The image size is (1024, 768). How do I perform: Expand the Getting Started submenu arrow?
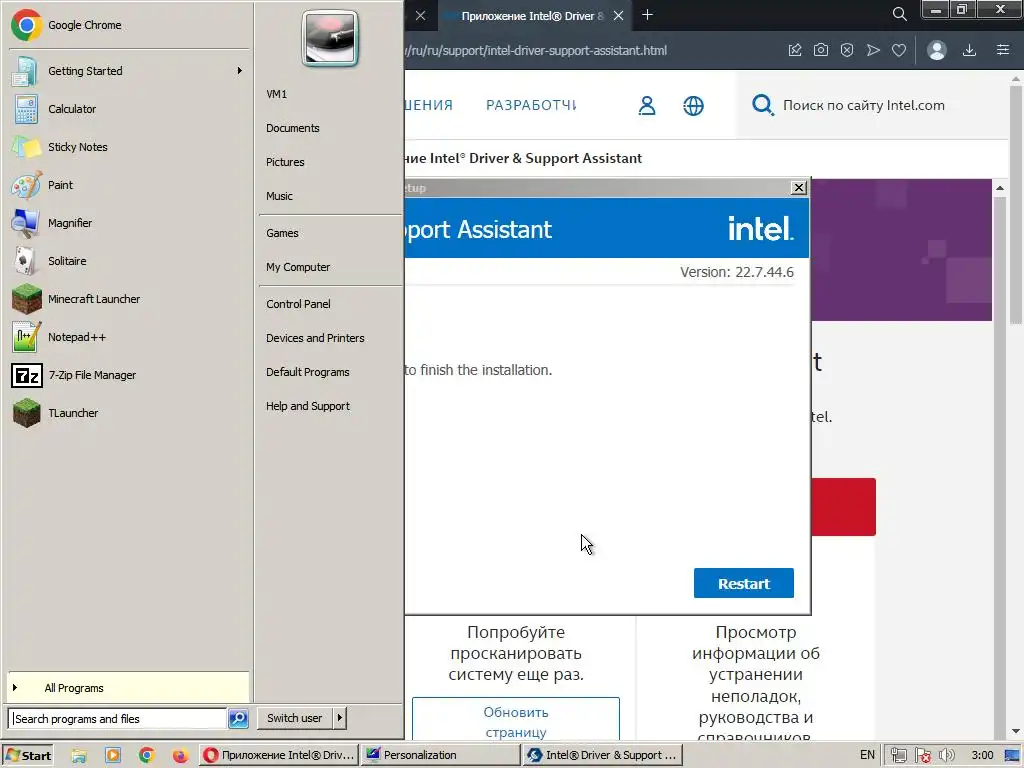point(240,71)
